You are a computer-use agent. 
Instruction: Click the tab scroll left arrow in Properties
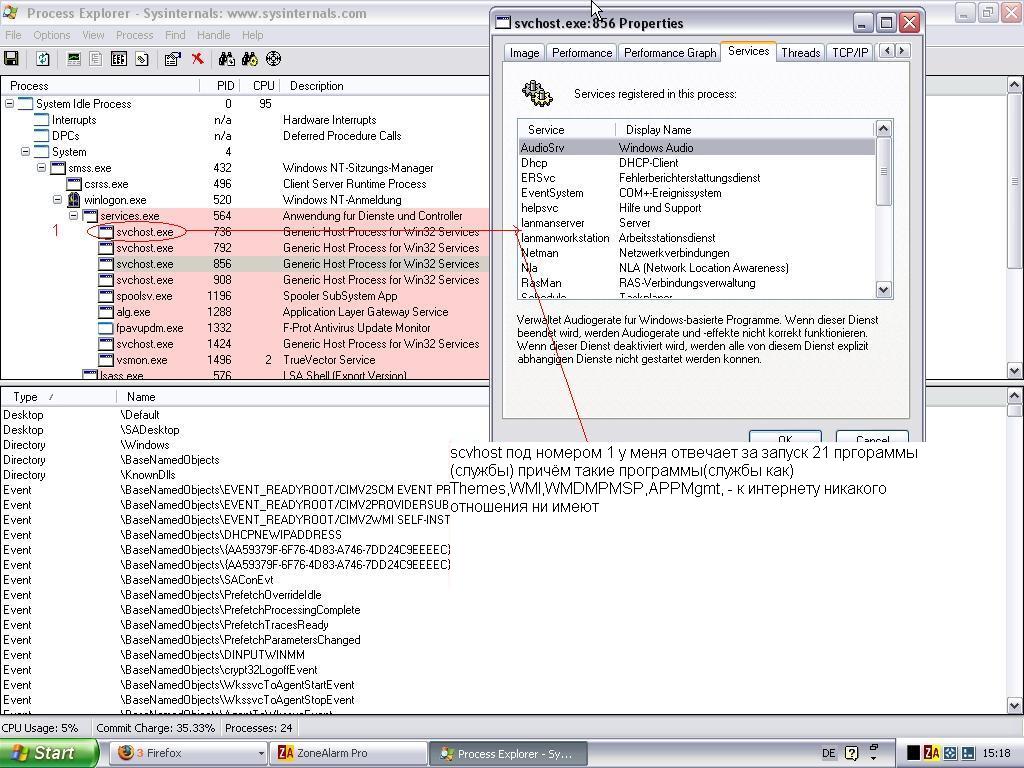[887, 51]
